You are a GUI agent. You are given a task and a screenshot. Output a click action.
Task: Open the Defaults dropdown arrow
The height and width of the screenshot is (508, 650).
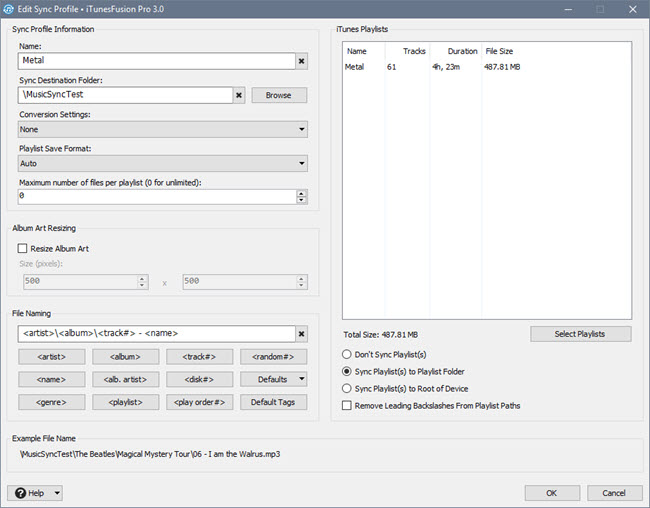(x=301, y=379)
